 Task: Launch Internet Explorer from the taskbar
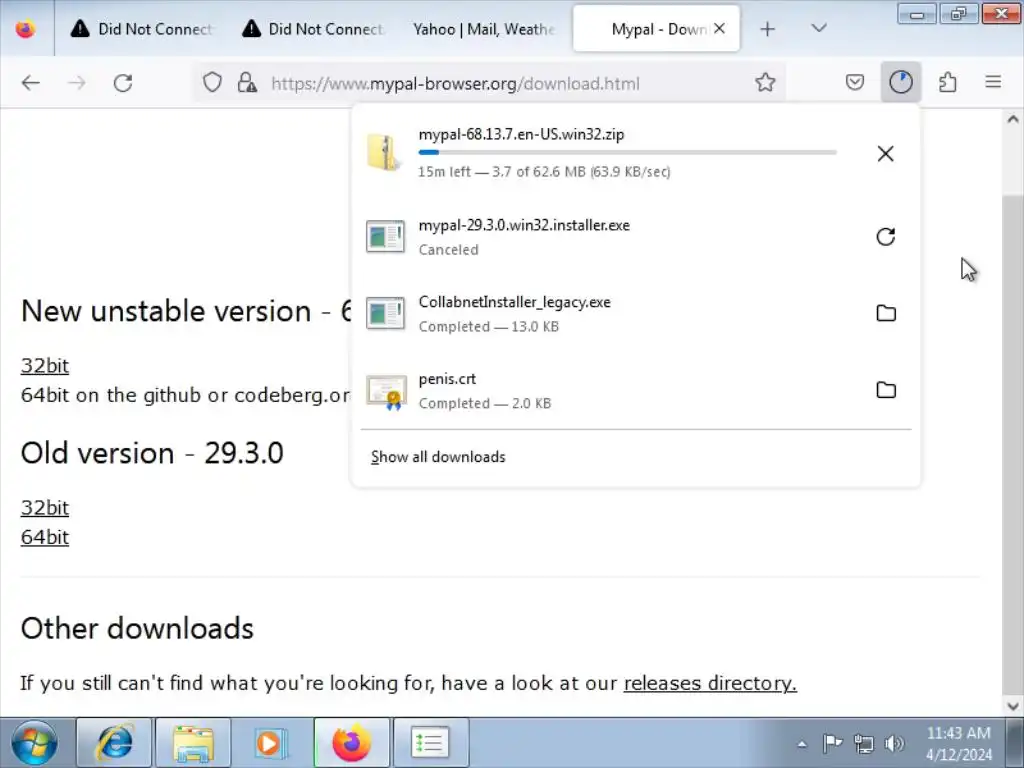114,743
